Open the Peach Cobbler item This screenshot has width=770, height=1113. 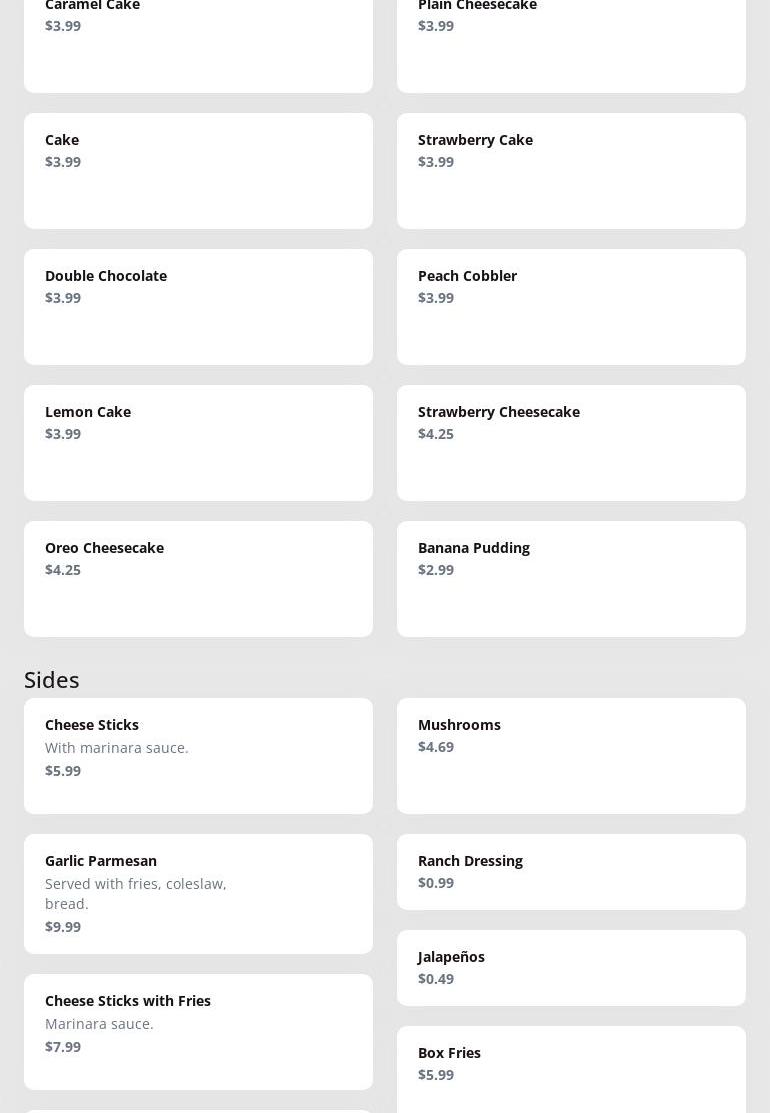pyautogui.click(x=571, y=306)
